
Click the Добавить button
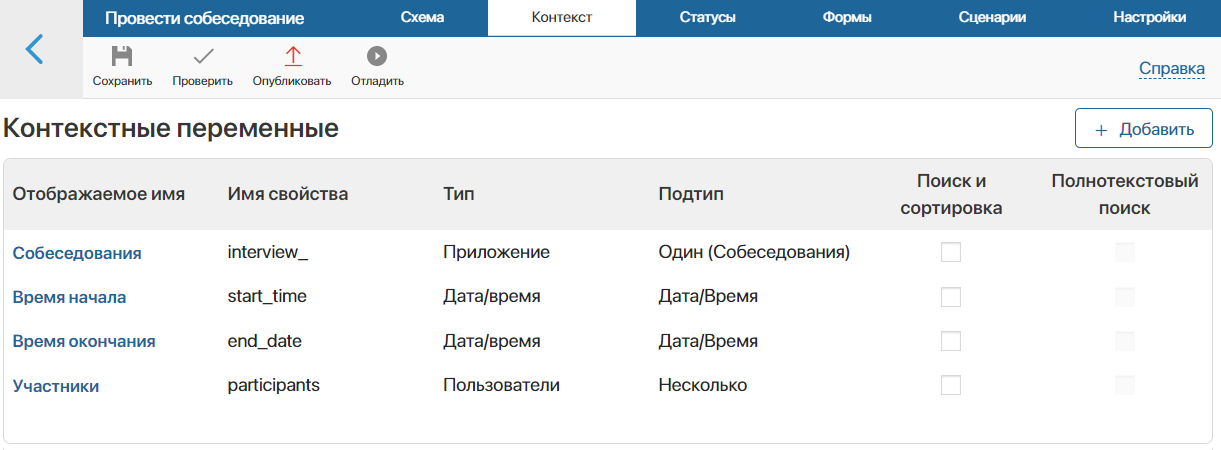click(x=1144, y=129)
